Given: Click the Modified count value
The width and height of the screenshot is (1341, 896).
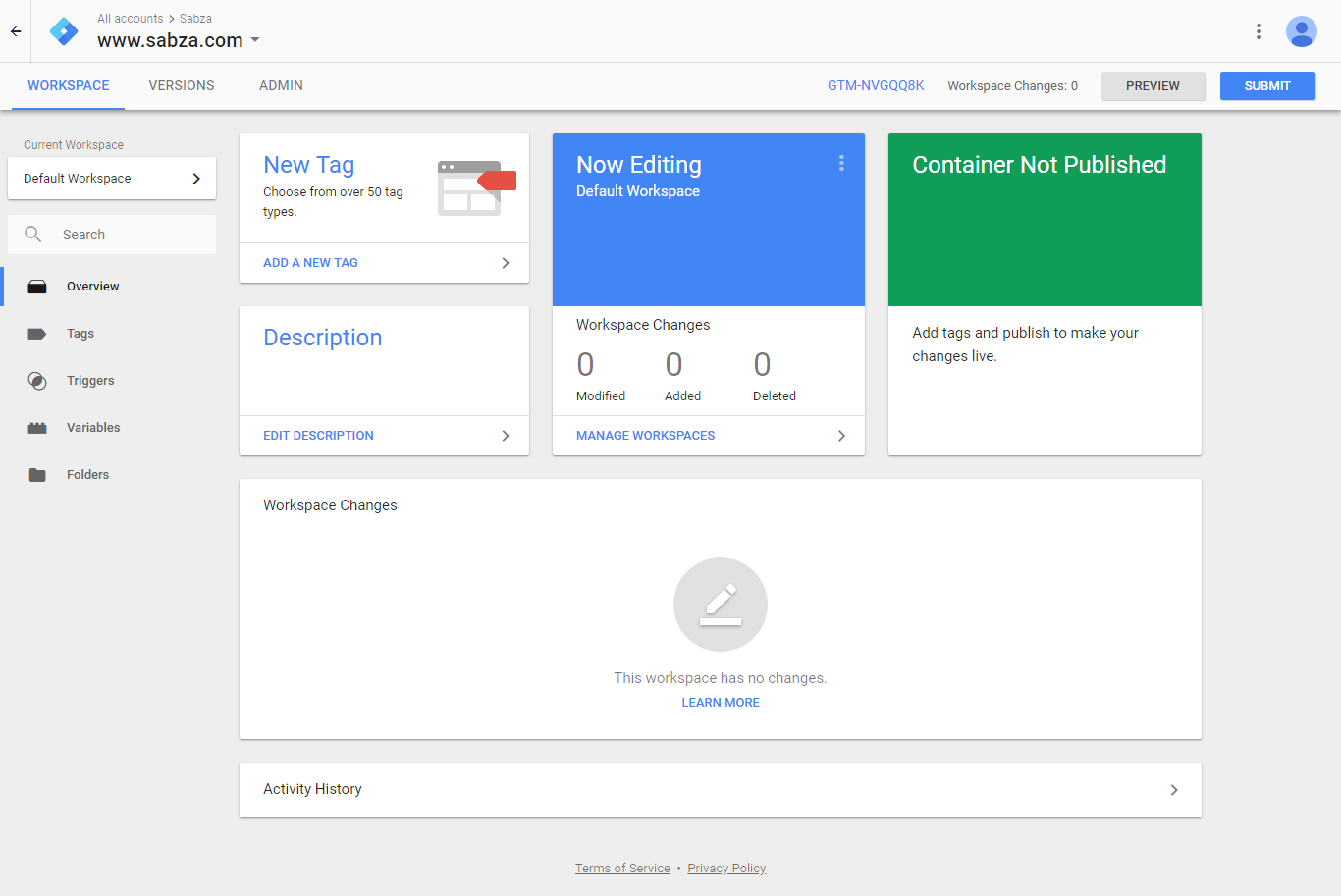Looking at the screenshot, I should pos(585,365).
